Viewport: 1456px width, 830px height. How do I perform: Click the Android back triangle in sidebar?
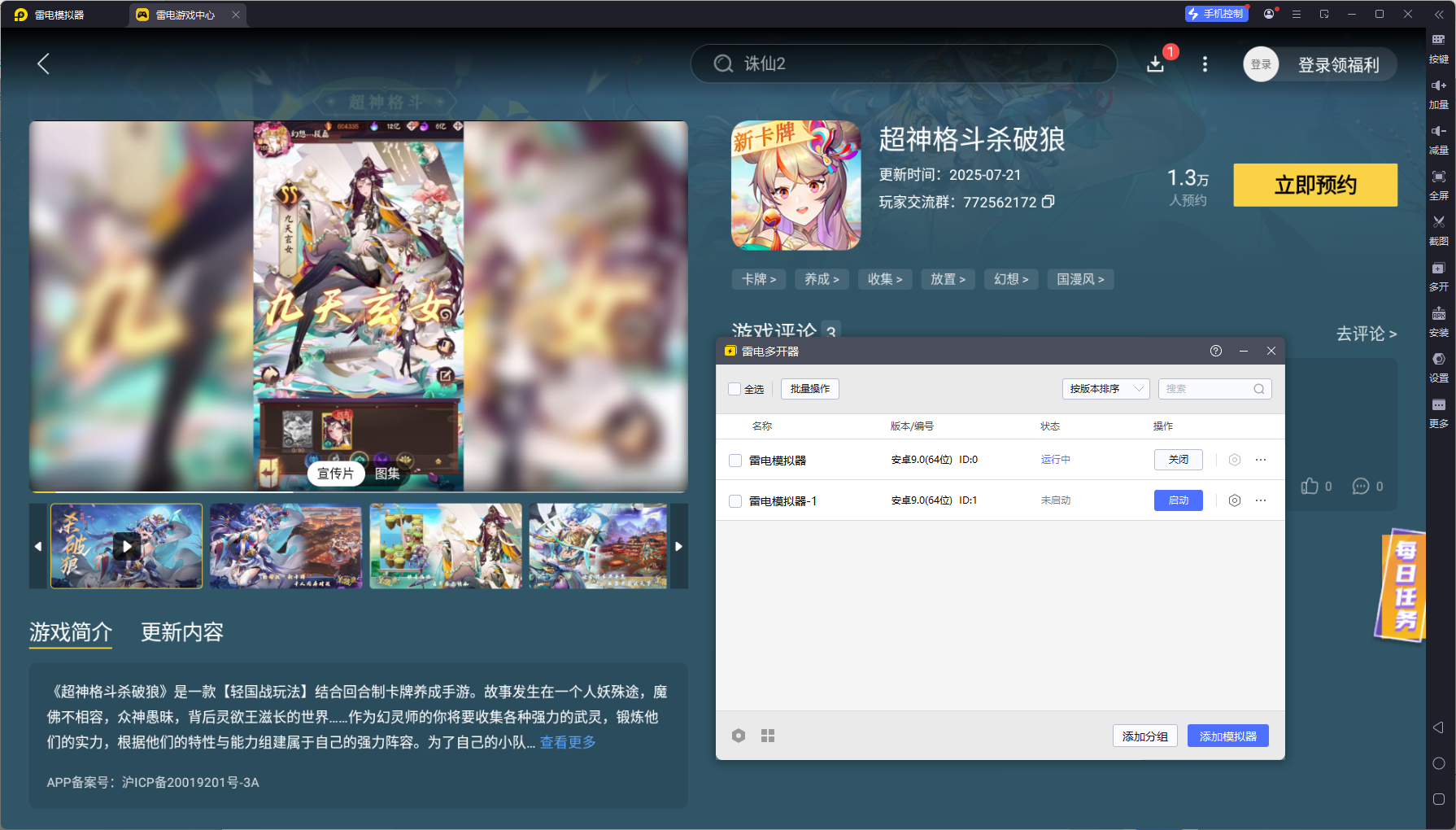(x=1438, y=727)
